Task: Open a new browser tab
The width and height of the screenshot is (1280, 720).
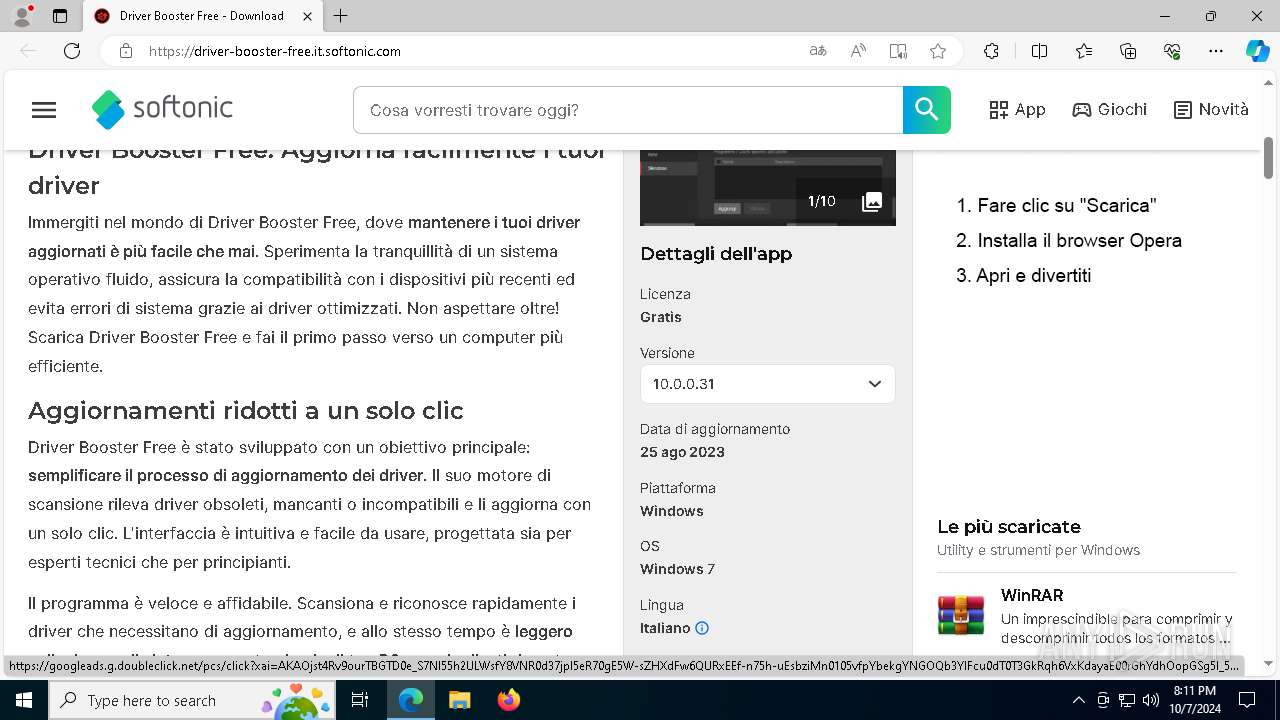Action: [341, 16]
